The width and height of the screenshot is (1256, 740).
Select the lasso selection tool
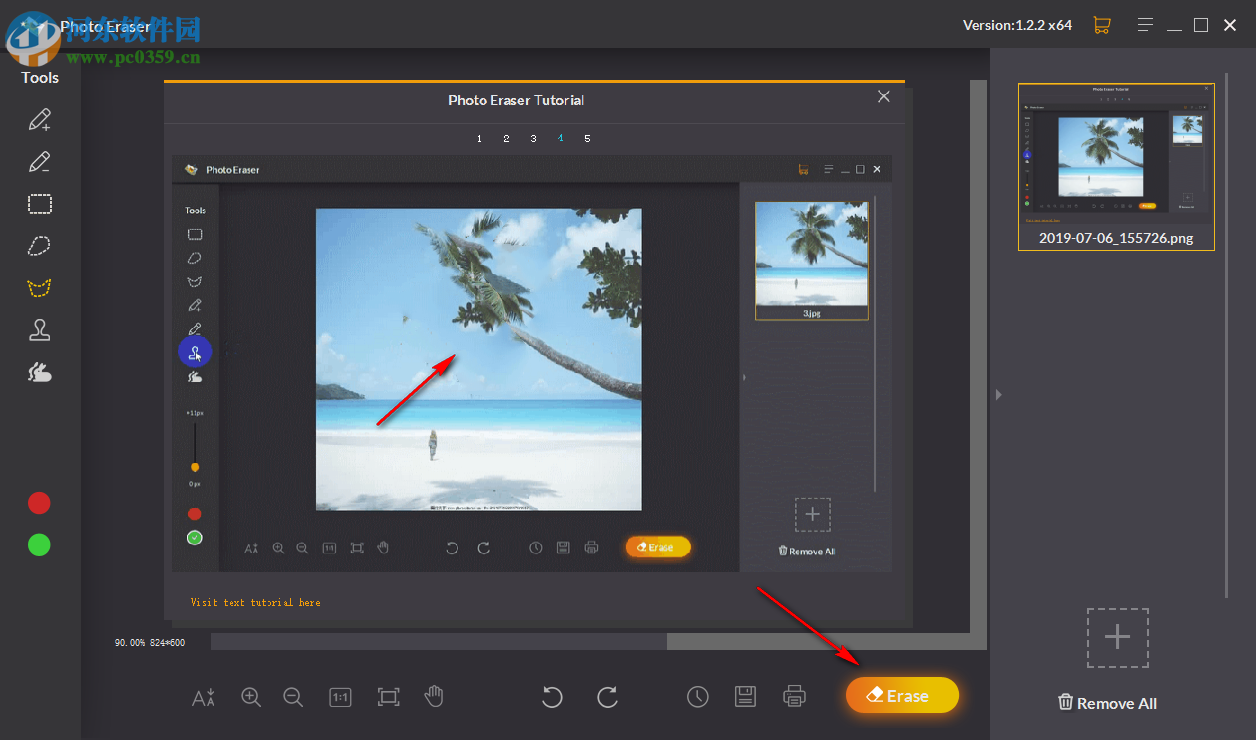tap(40, 245)
